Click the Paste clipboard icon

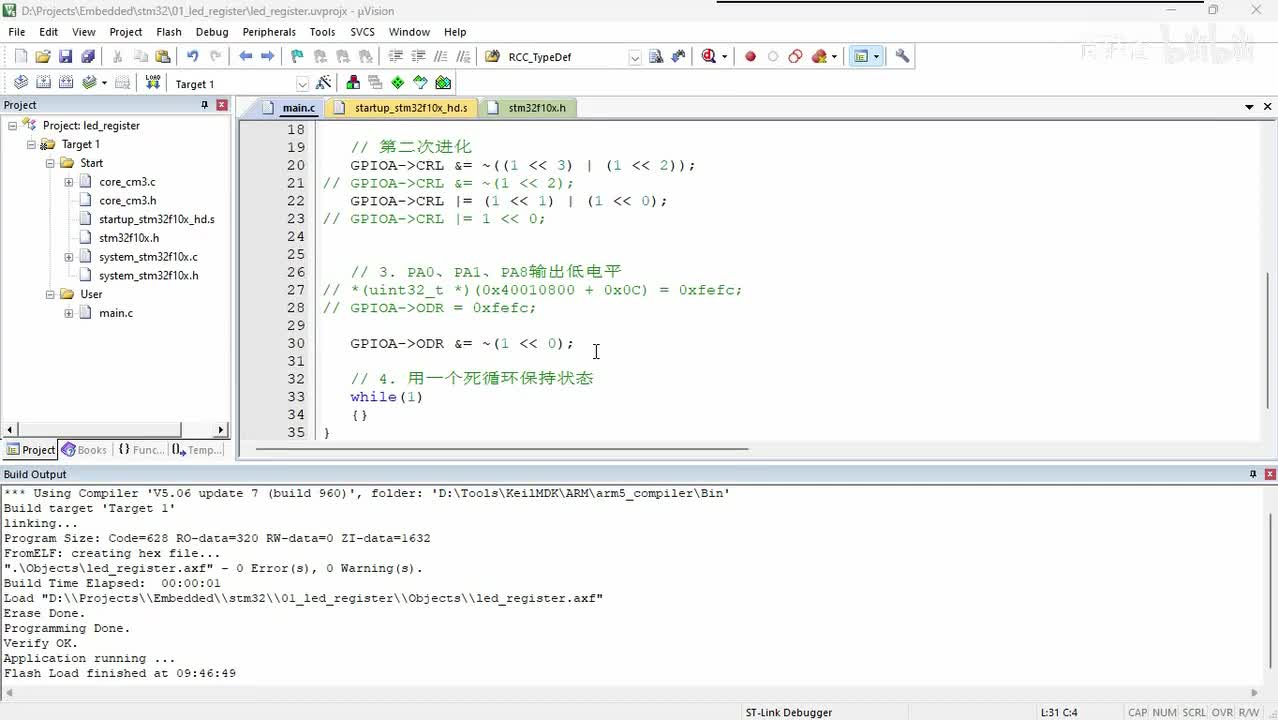(x=163, y=57)
